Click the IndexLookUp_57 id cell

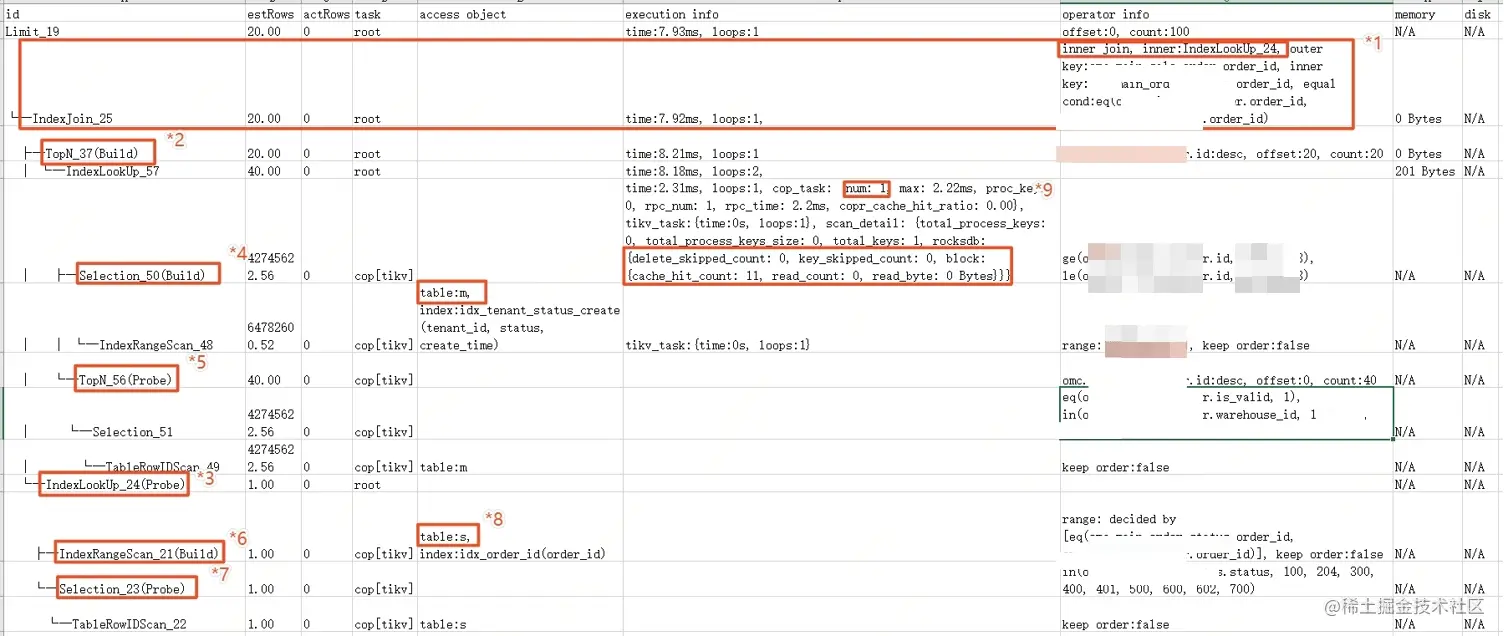[x=124, y=171]
